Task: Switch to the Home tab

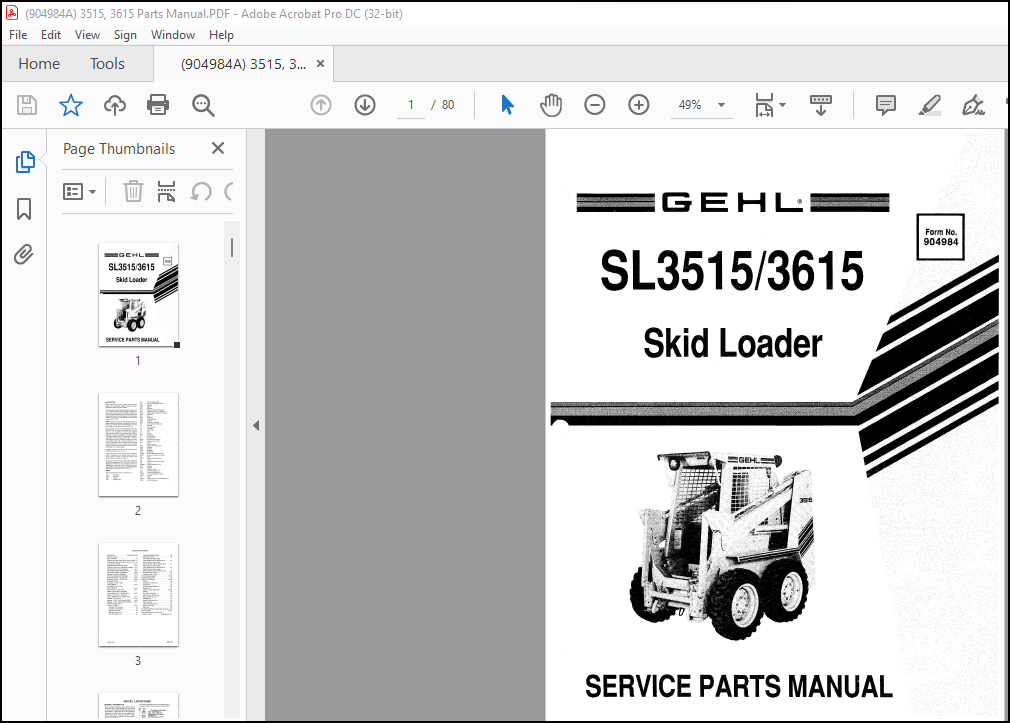Action: 39,64
